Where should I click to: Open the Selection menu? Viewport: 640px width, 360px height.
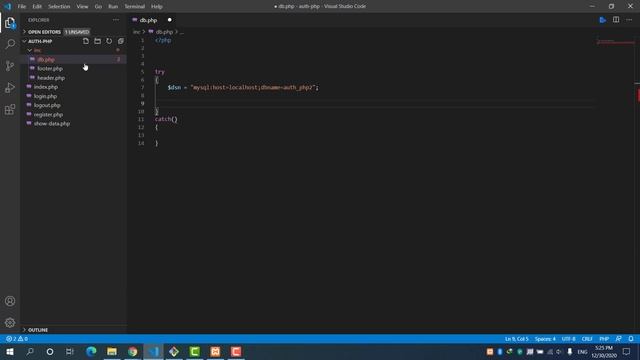pyautogui.click(x=59, y=7)
